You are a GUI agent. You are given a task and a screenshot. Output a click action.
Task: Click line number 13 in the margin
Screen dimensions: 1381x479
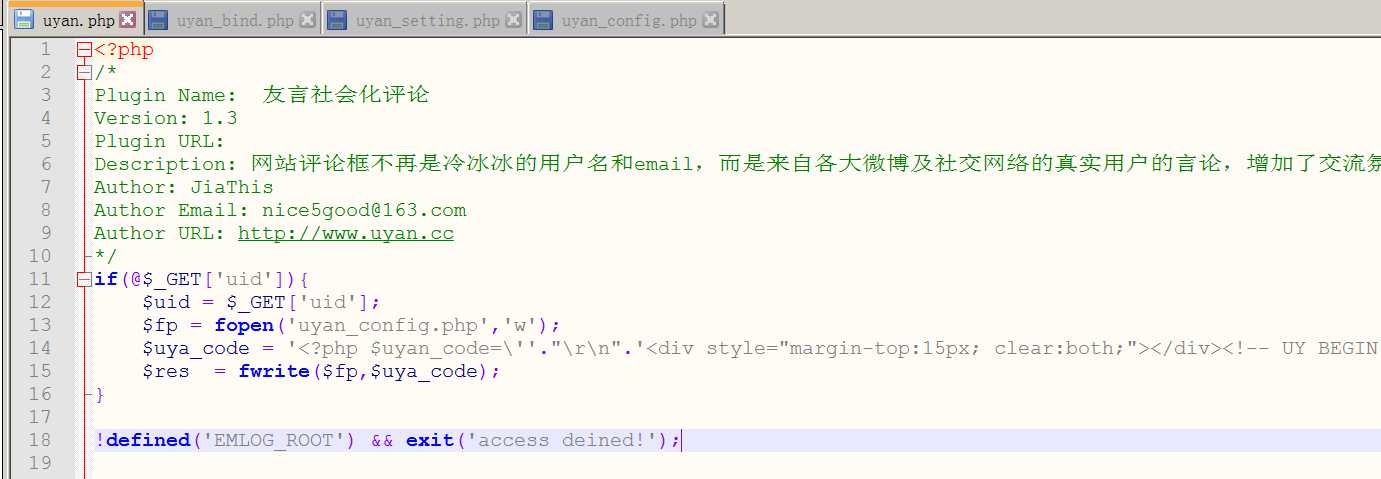click(40, 326)
